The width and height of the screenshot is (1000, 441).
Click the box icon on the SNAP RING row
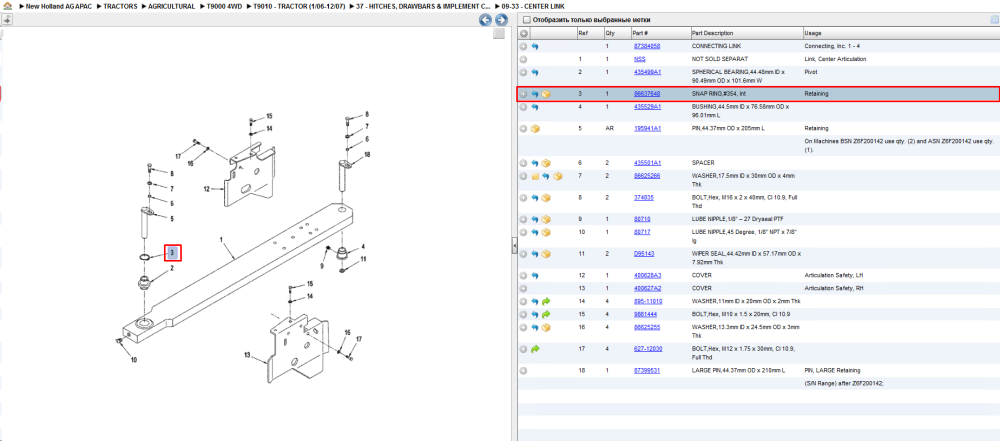pos(547,94)
